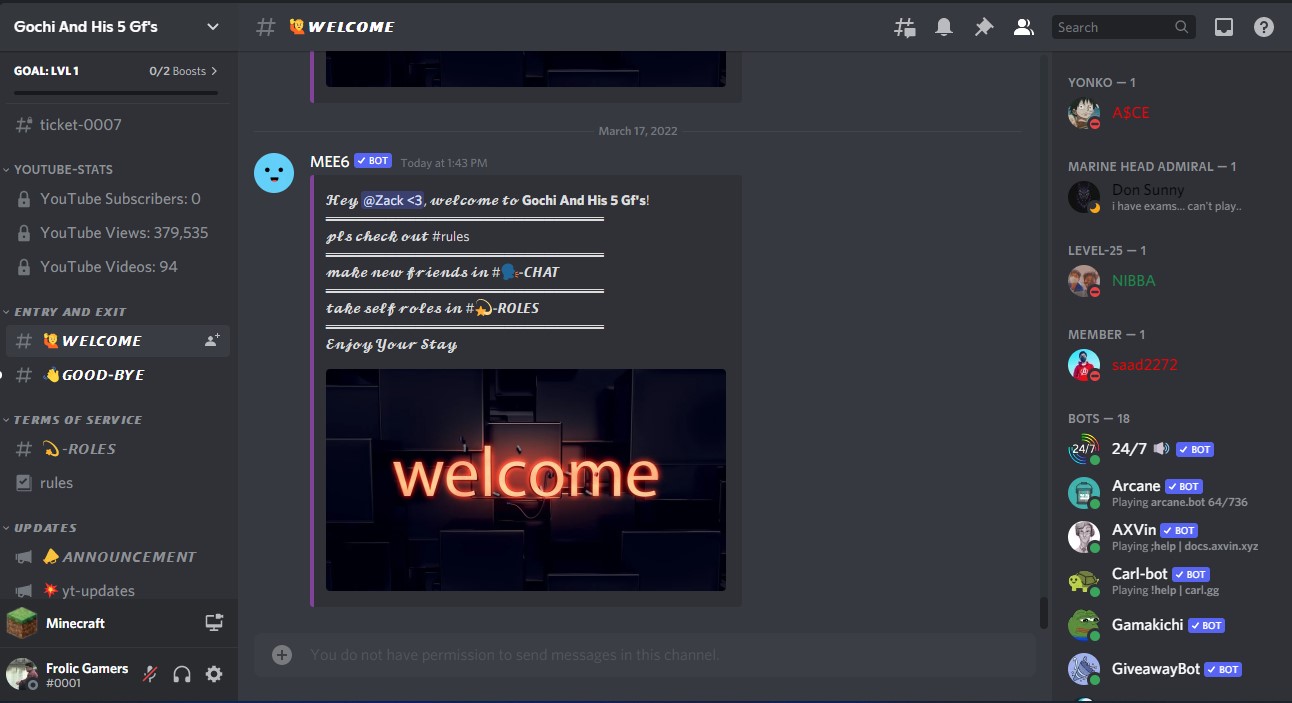Click the create invite icon on WELCOME channel
This screenshot has width=1292, height=703.
coord(212,341)
